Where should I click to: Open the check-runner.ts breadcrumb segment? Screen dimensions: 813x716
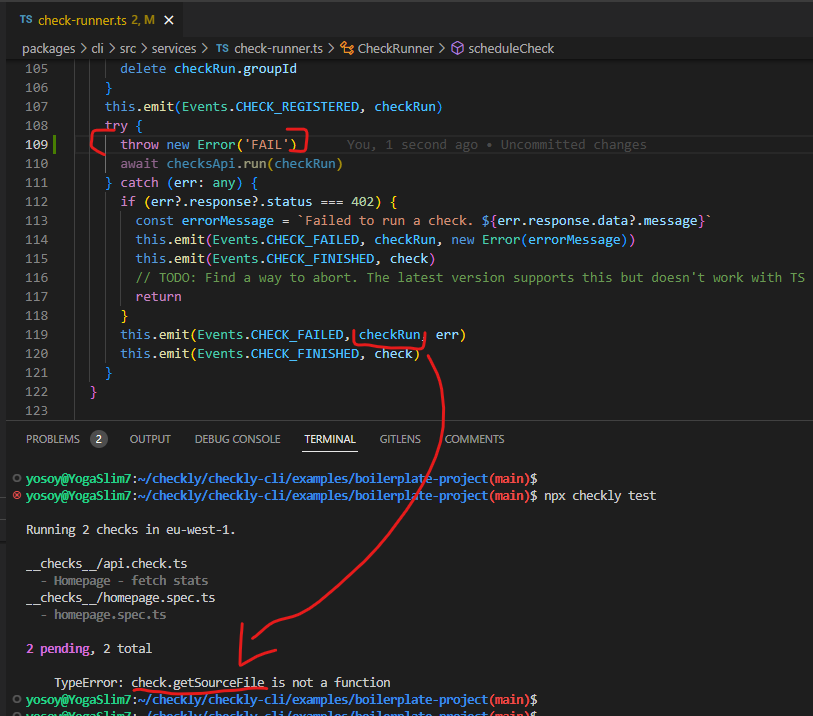tap(278, 49)
